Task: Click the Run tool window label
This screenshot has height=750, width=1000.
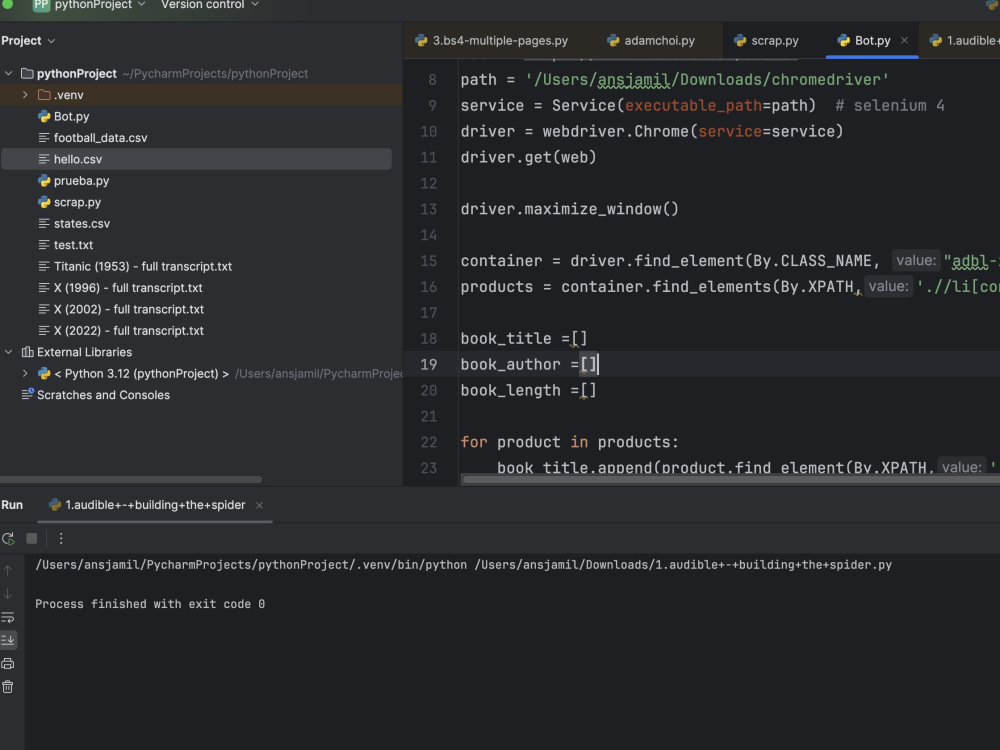Action: click(12, 505)
